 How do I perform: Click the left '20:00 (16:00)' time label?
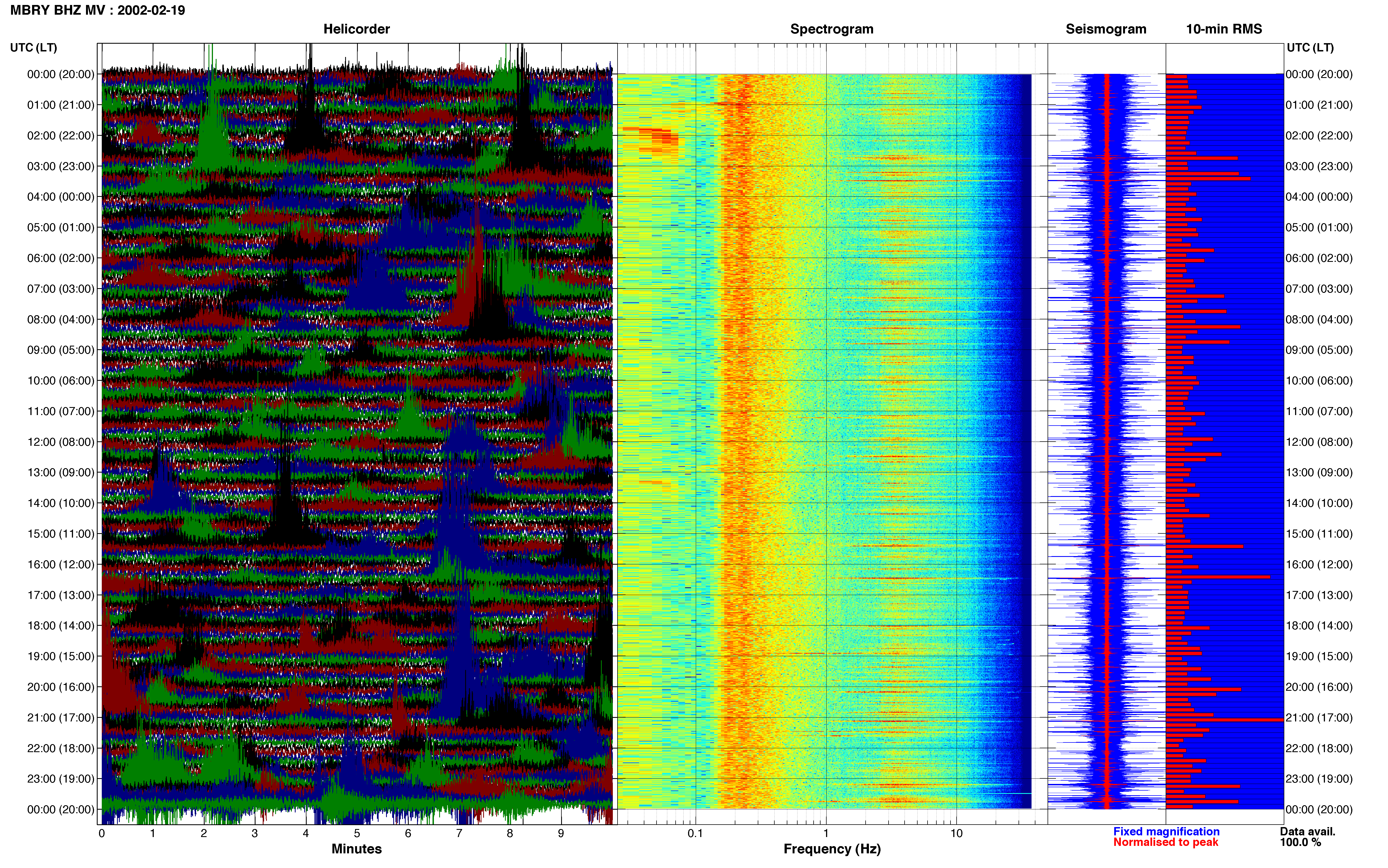(61, 687)
